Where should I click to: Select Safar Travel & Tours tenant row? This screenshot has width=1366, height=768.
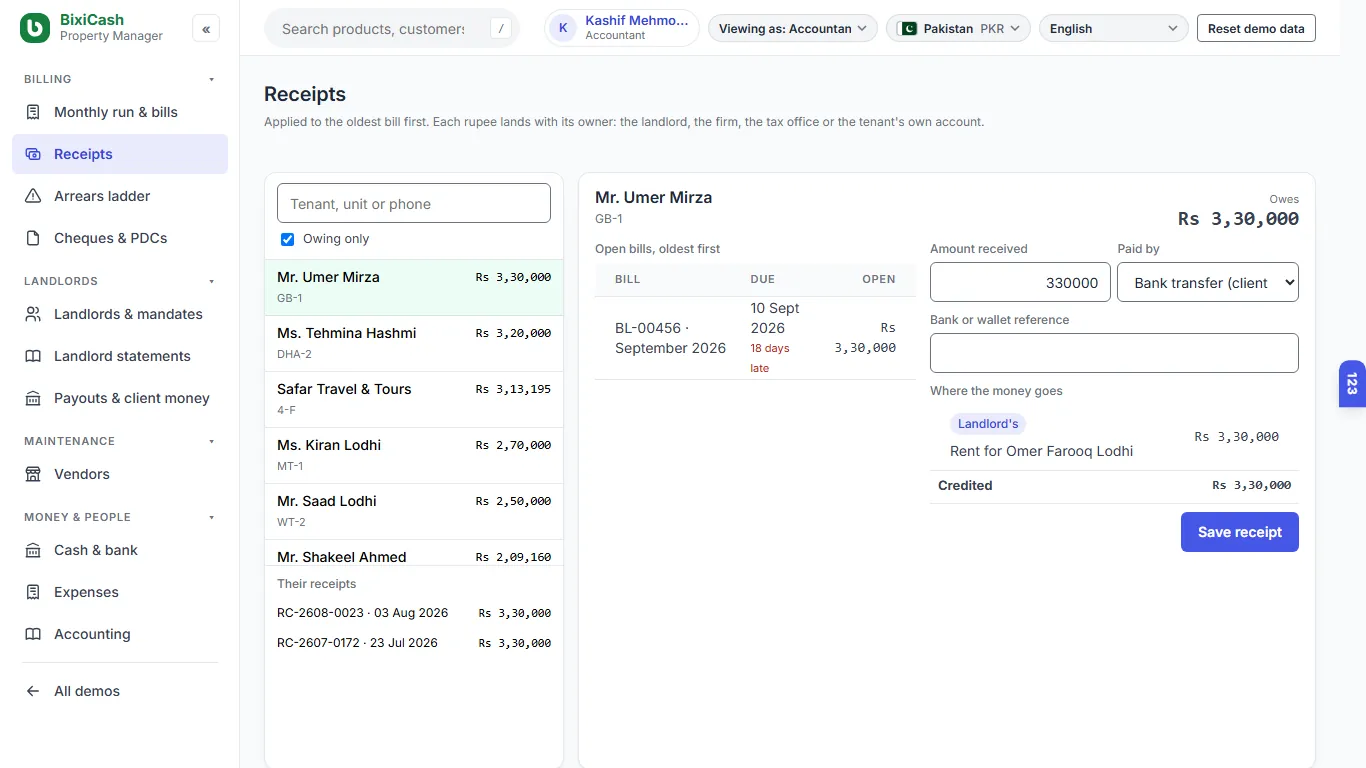click(414, 400)
